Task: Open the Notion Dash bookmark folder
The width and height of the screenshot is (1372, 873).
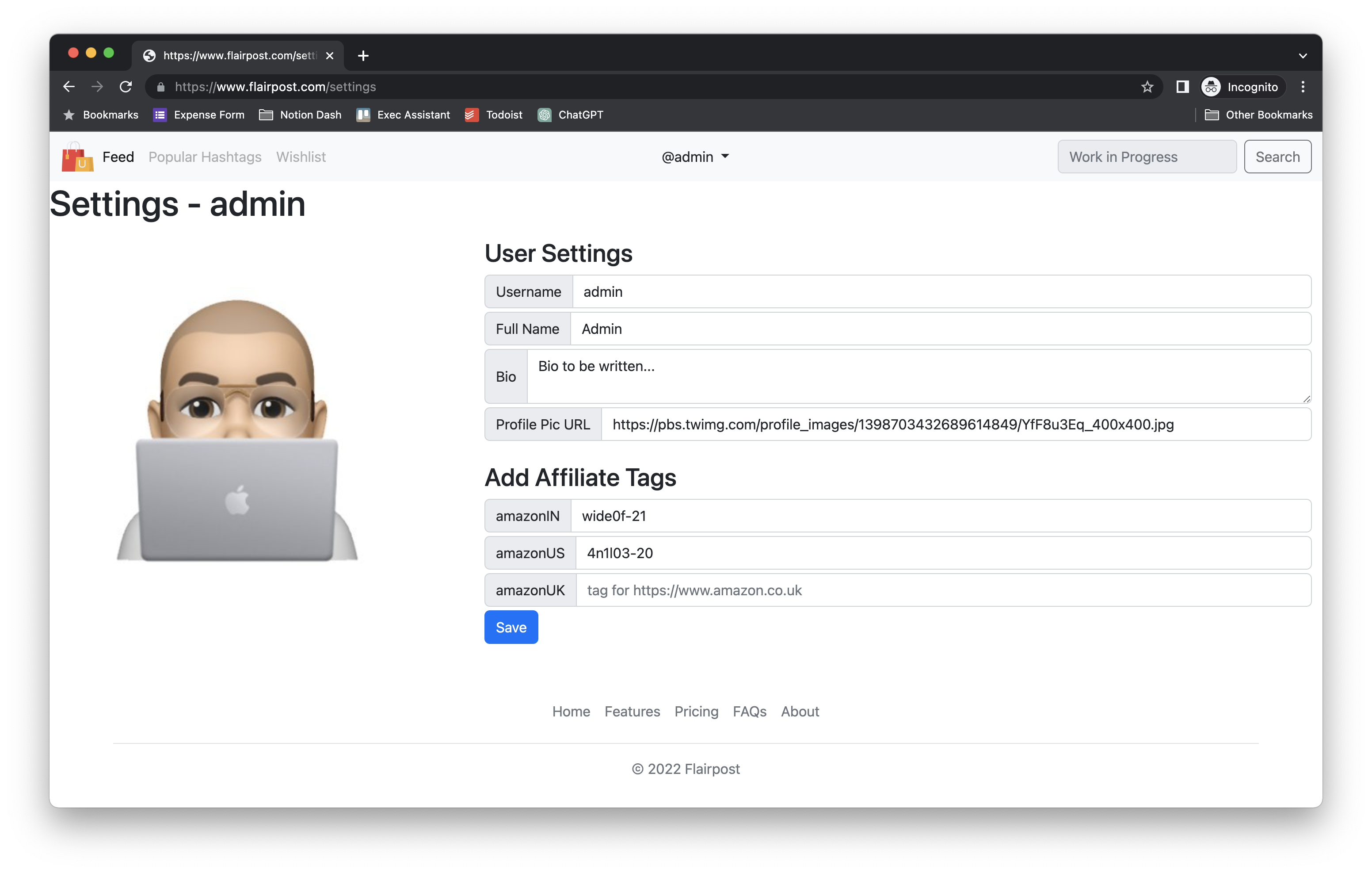Action: tap(300, 115)
